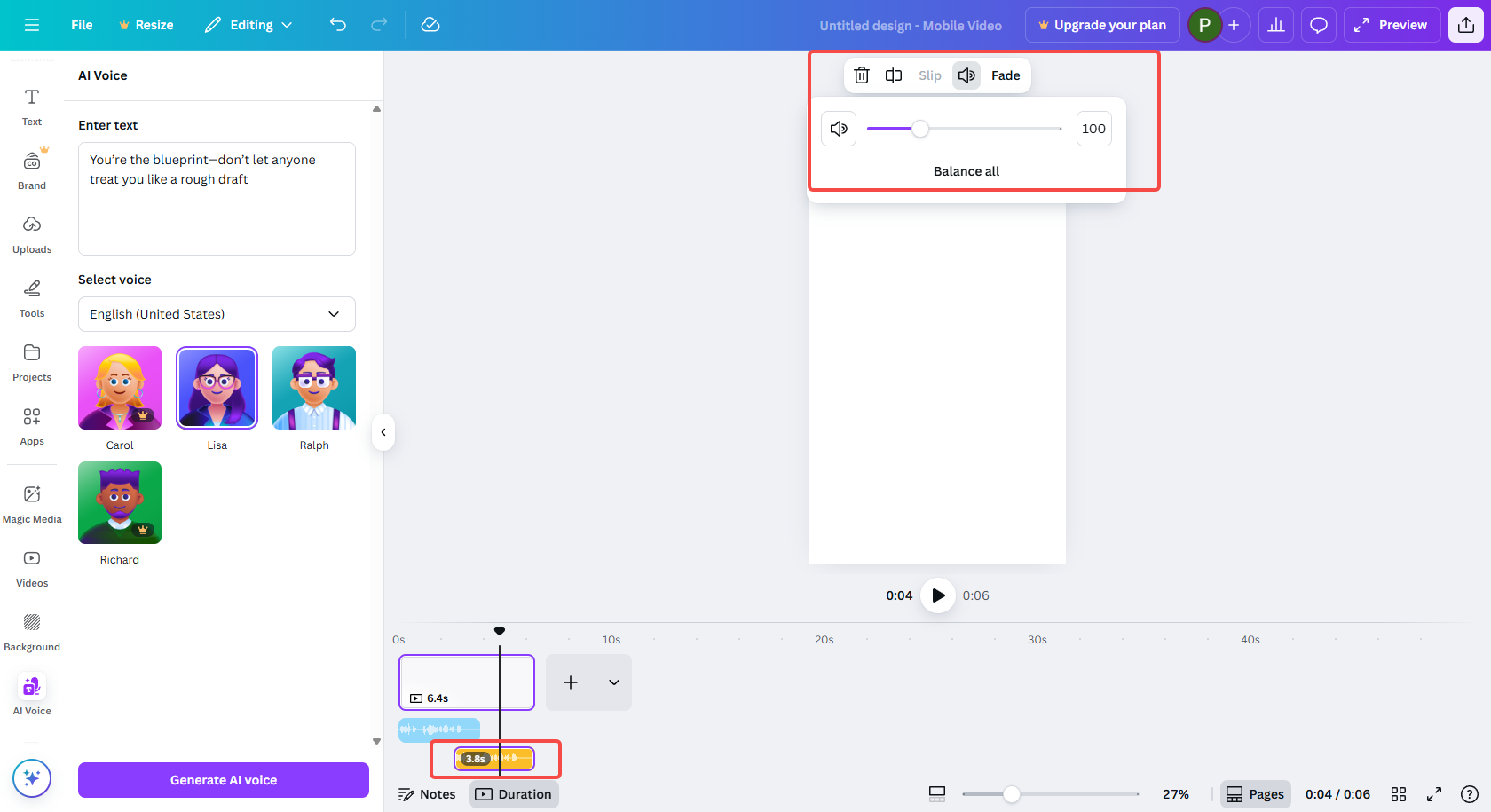
Task: Collapse the AI Voice side panel
Action: (x=383, y=432)
